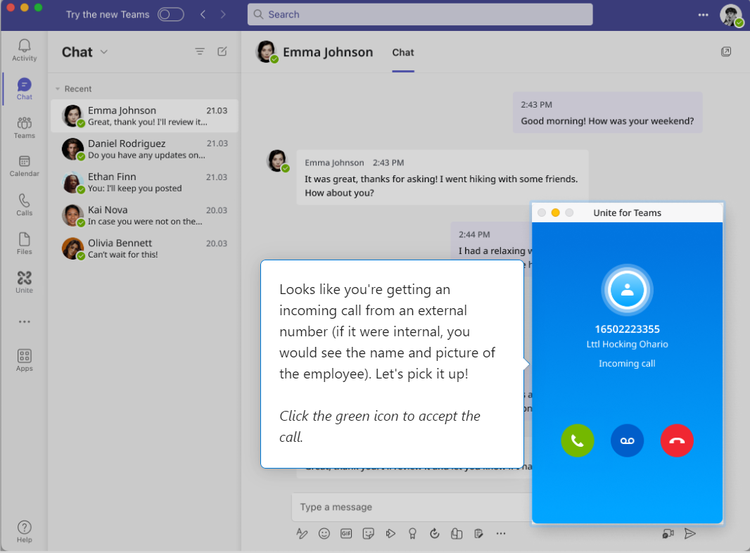Open Ethan Finn conversation

pos(144,182)
